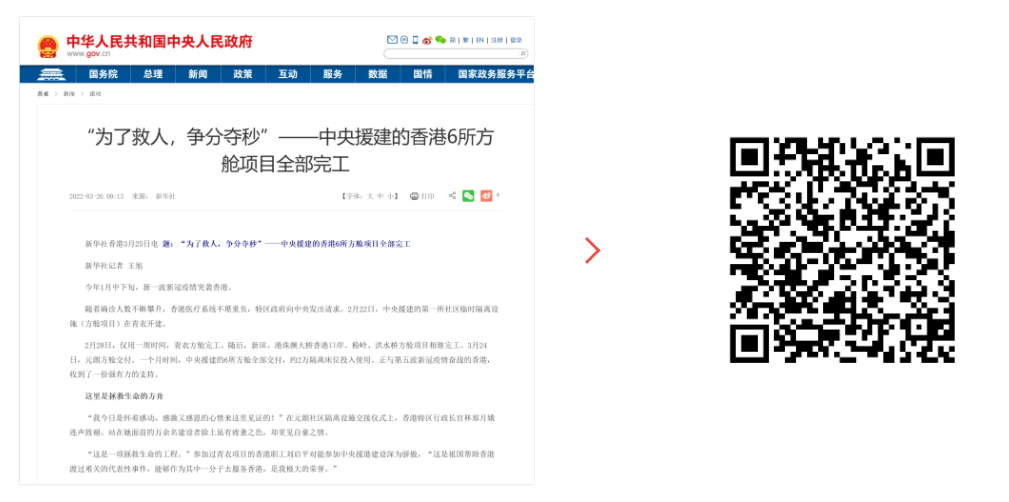The width and height of the screenshot is (1009, 502).
Task: Click the Weibo icon in page header
Action: (x=427, y=40)
